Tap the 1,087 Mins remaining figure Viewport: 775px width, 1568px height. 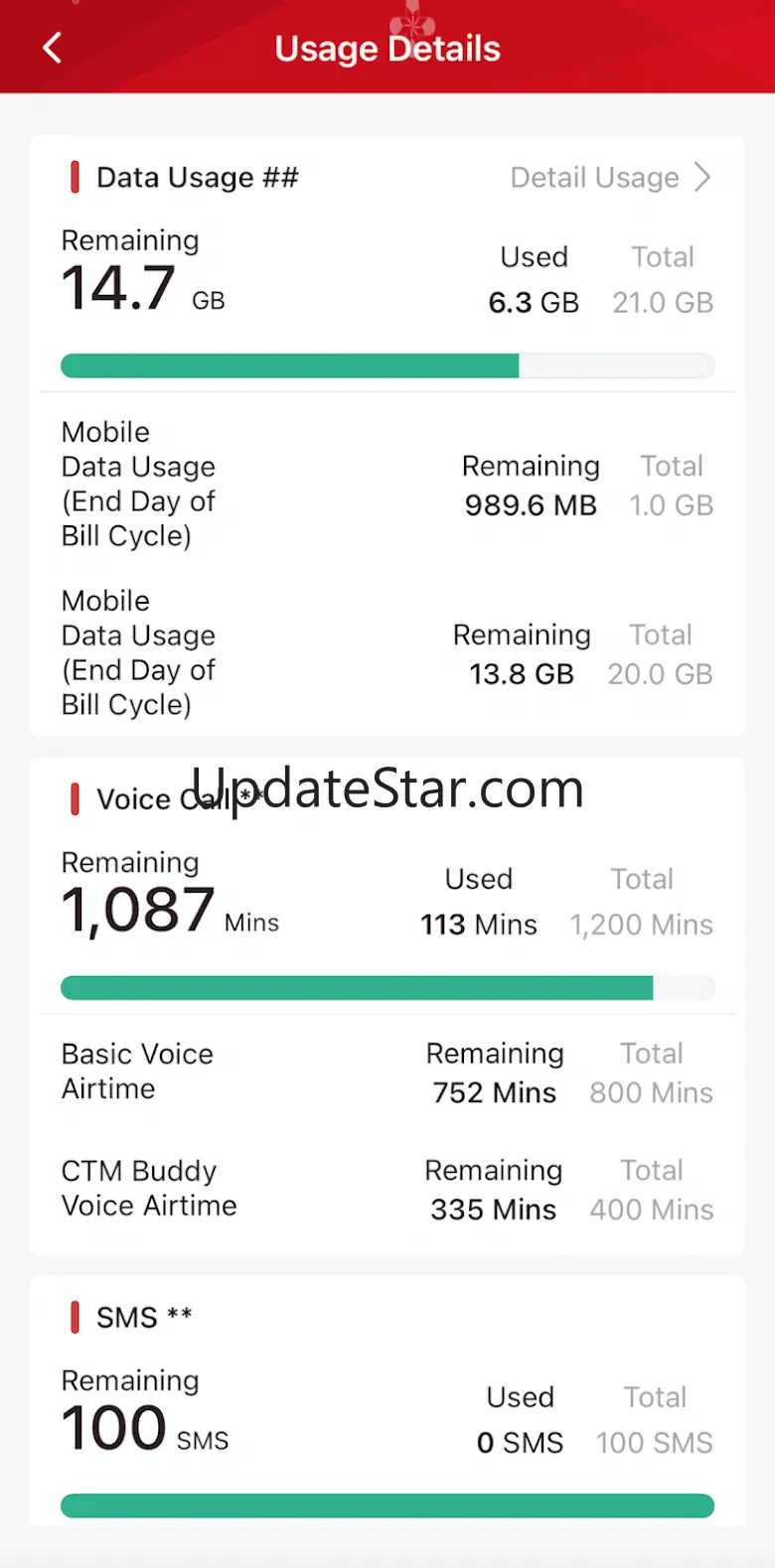[169, 911]
